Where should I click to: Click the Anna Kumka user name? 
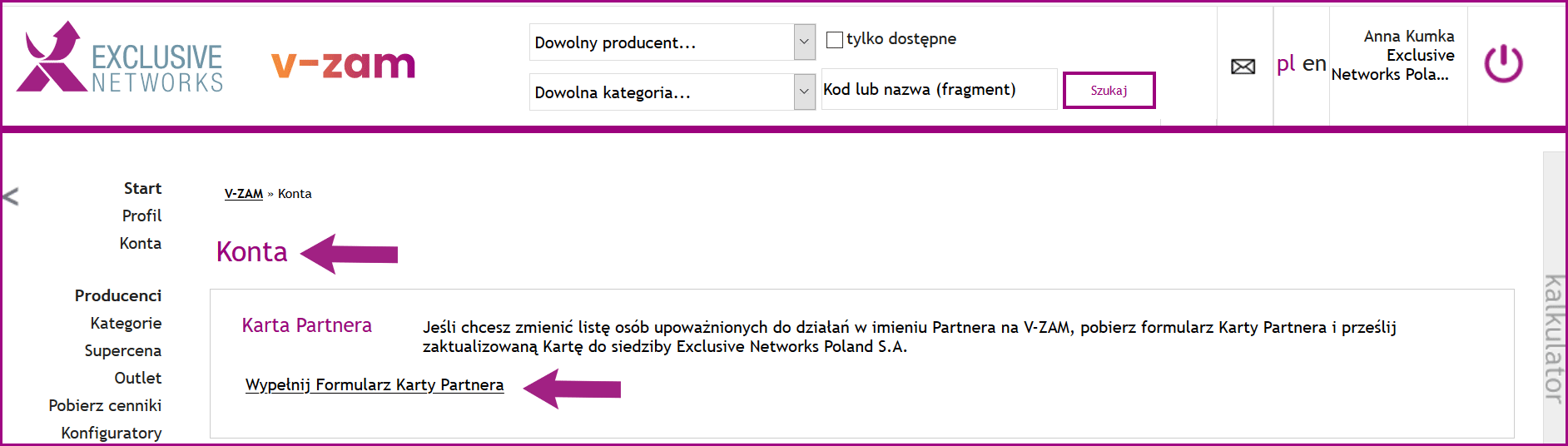pyautogui.click(x=1408, y=37)
